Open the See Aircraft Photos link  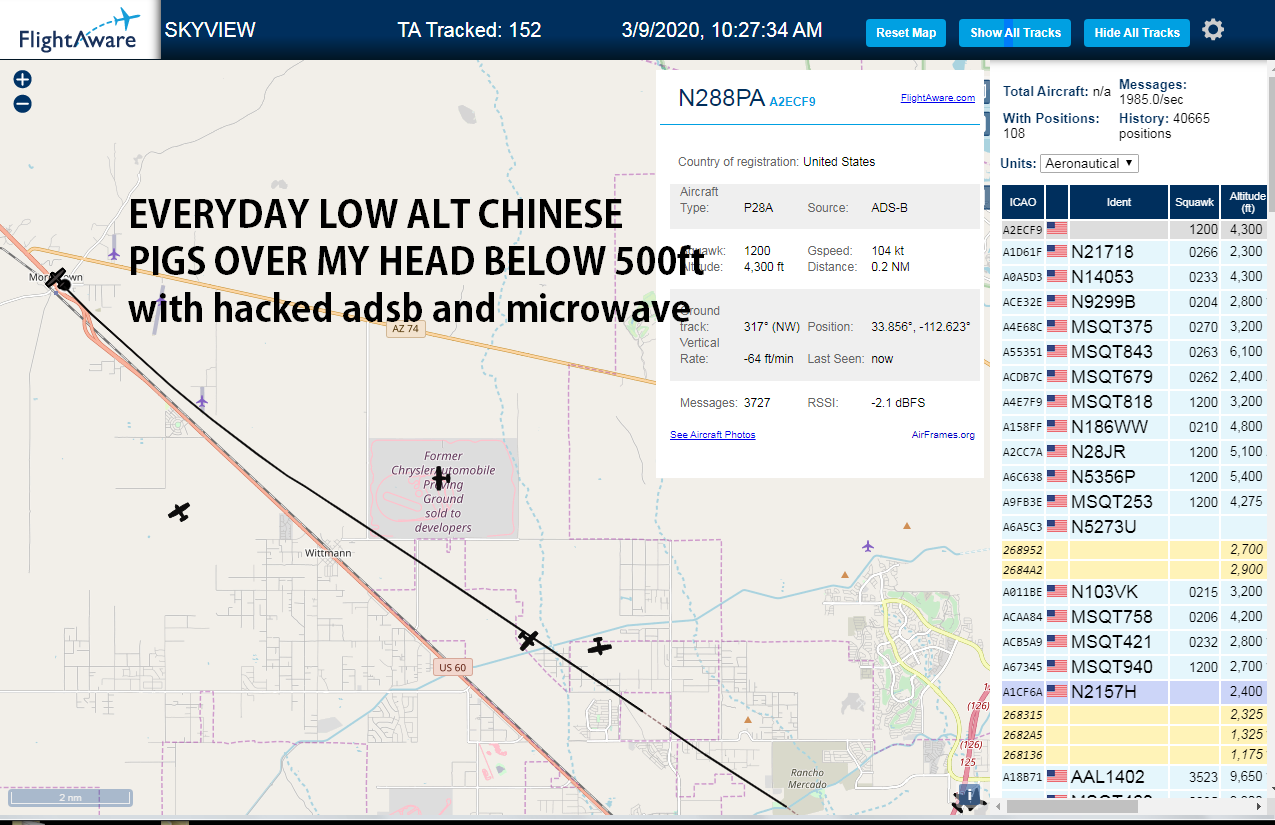713,435
